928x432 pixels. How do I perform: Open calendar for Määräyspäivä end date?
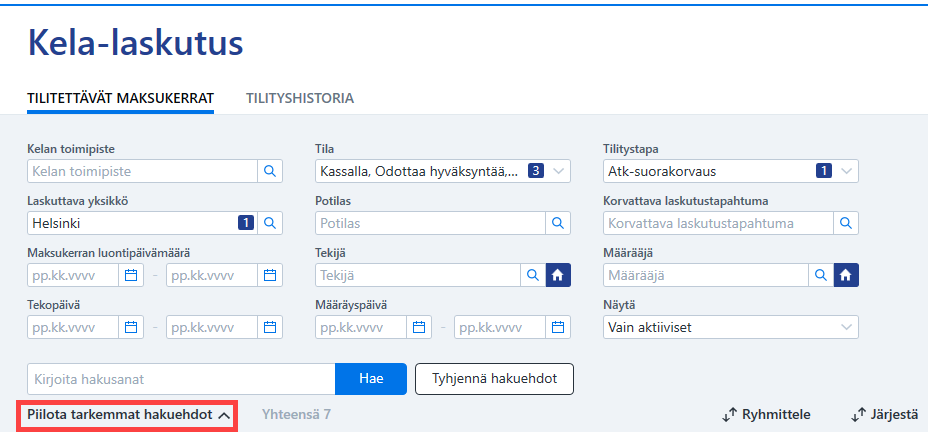coord(558,327)
